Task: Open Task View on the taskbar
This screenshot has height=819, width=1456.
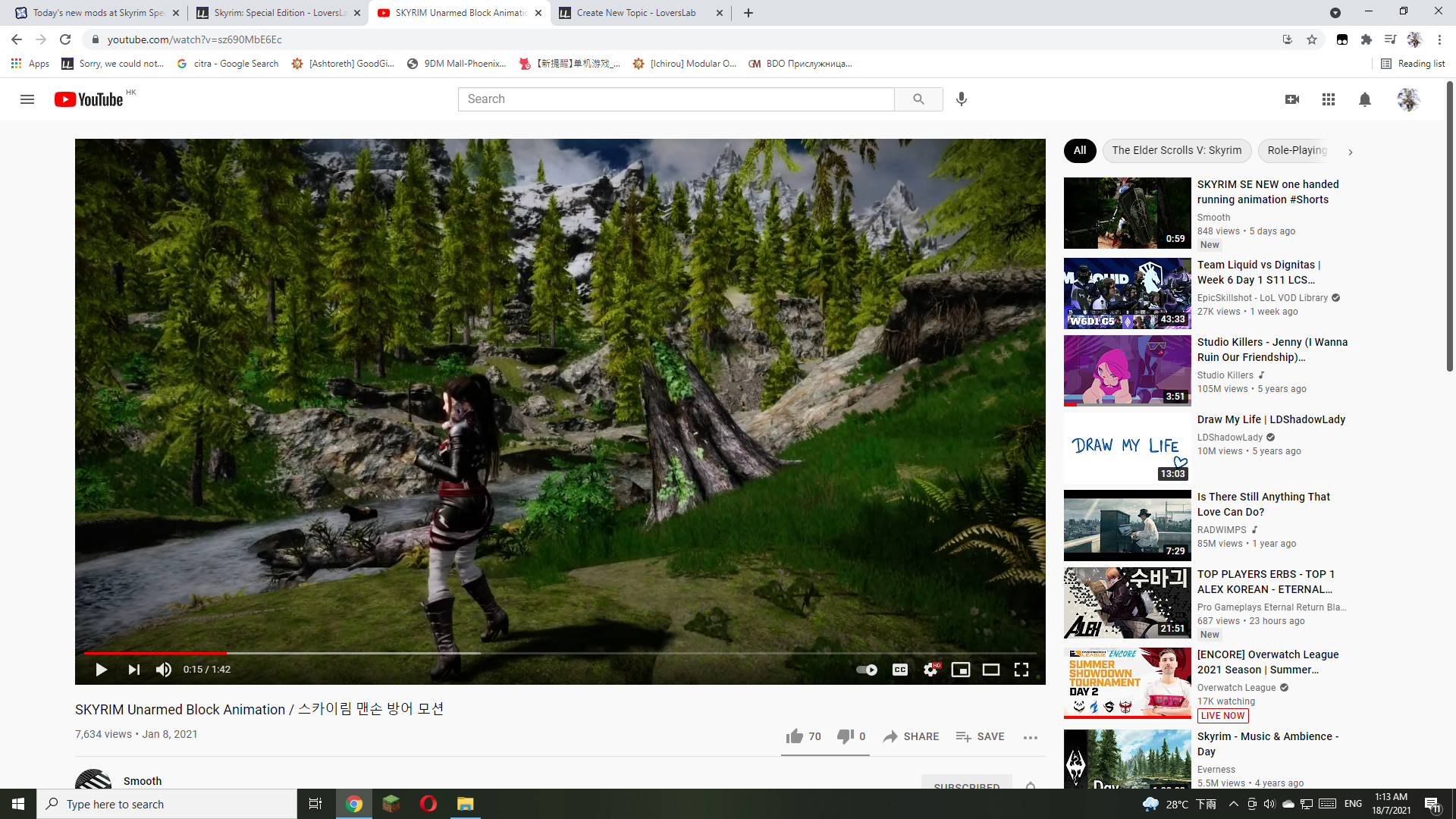Action: click(315, 804)
